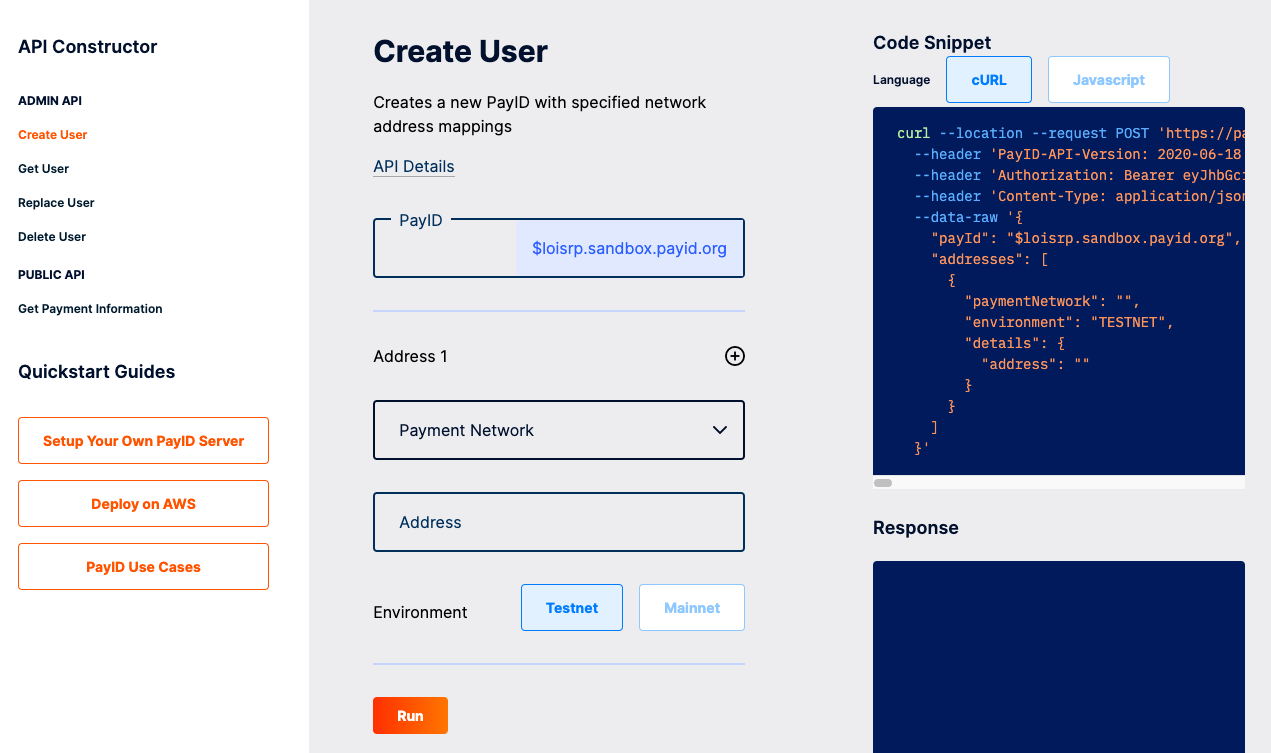Click the Deploy on AWS button
The height and width of the screenshot is (753, 1271).
coord(143,503)
